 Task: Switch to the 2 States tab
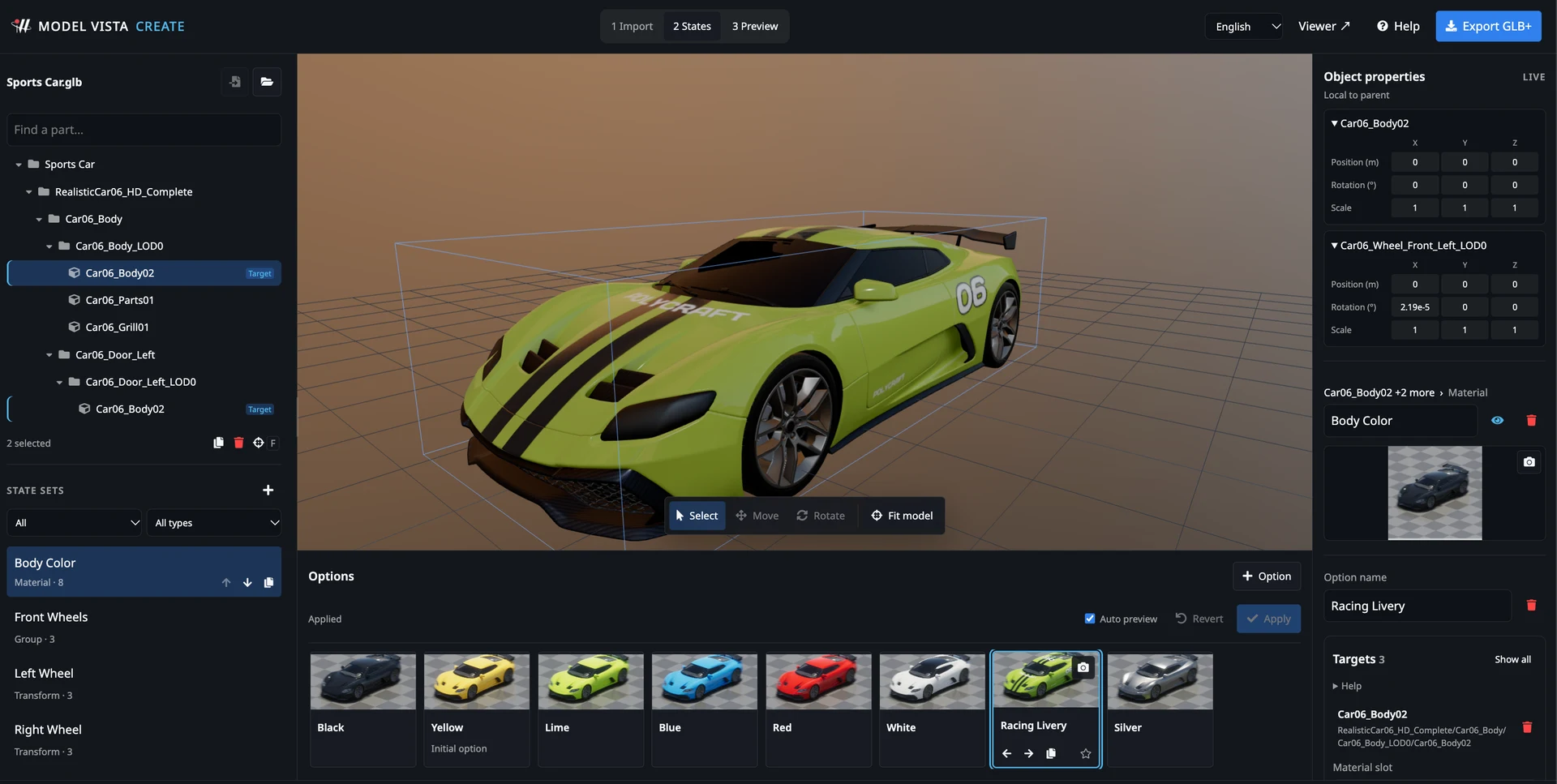[692, 27]
